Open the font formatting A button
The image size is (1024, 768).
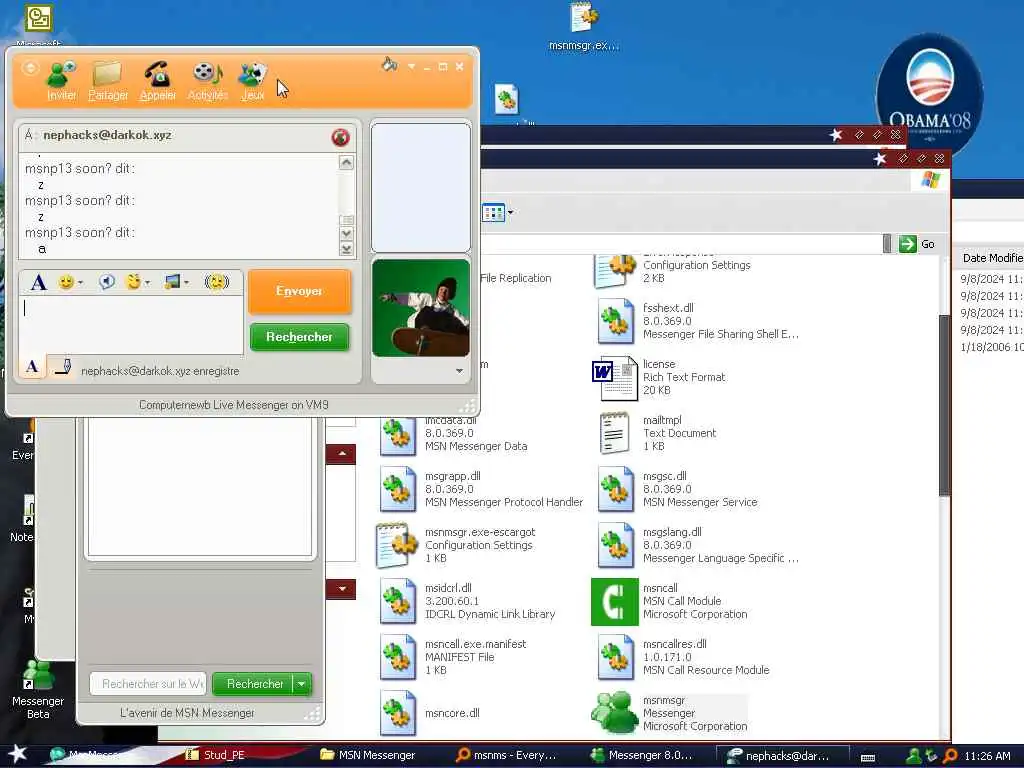[39, 282]
